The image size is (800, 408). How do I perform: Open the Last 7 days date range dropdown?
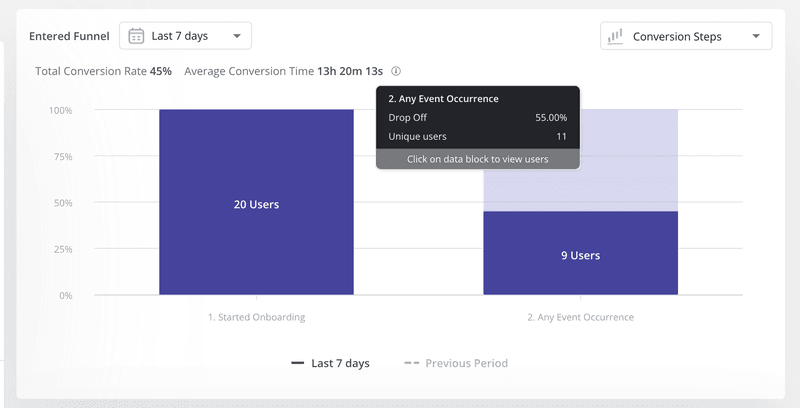[x=185, y=36]
